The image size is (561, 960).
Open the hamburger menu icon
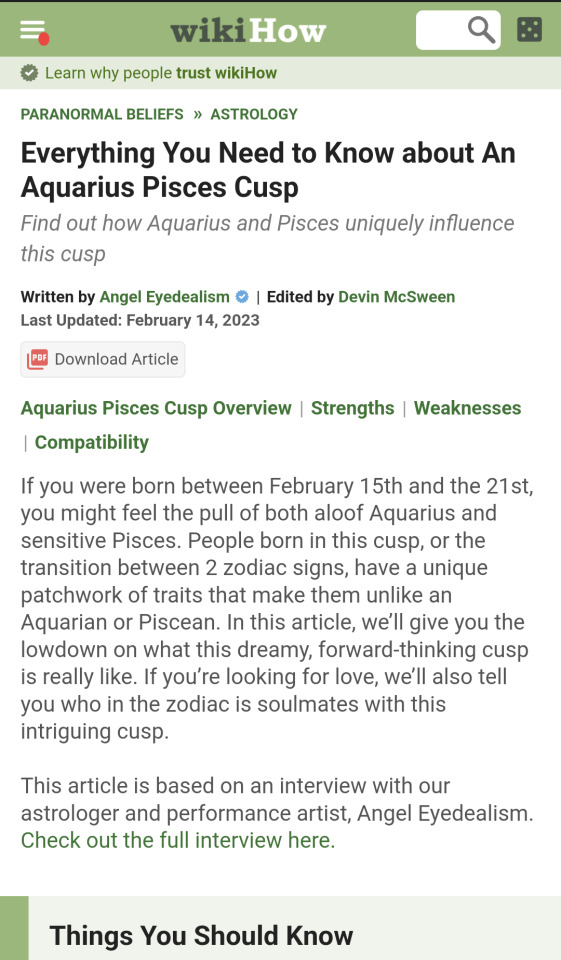(x=32, y=29)
